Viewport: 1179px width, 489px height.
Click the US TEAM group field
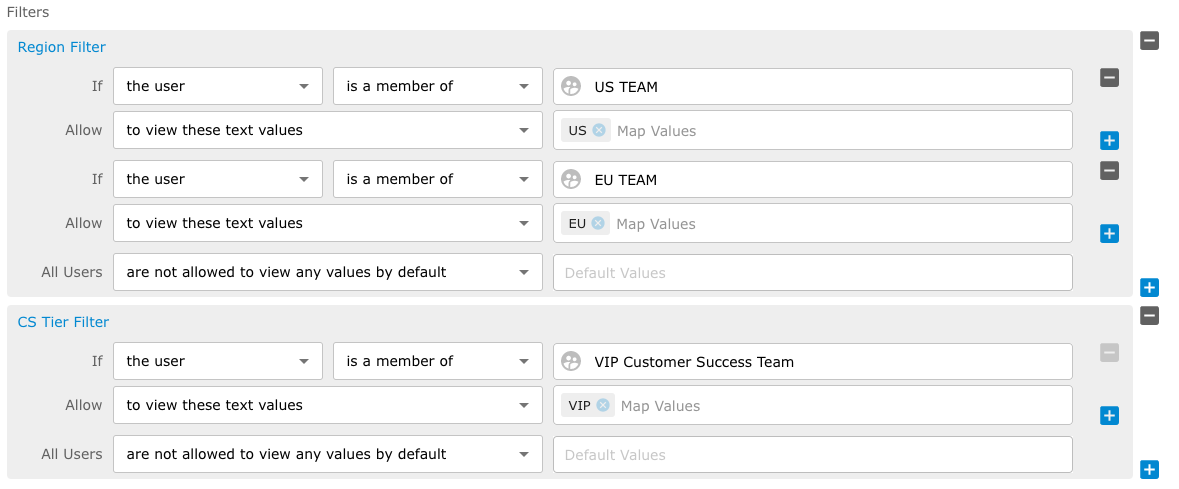pyautogui.click(x=813, y=87)
